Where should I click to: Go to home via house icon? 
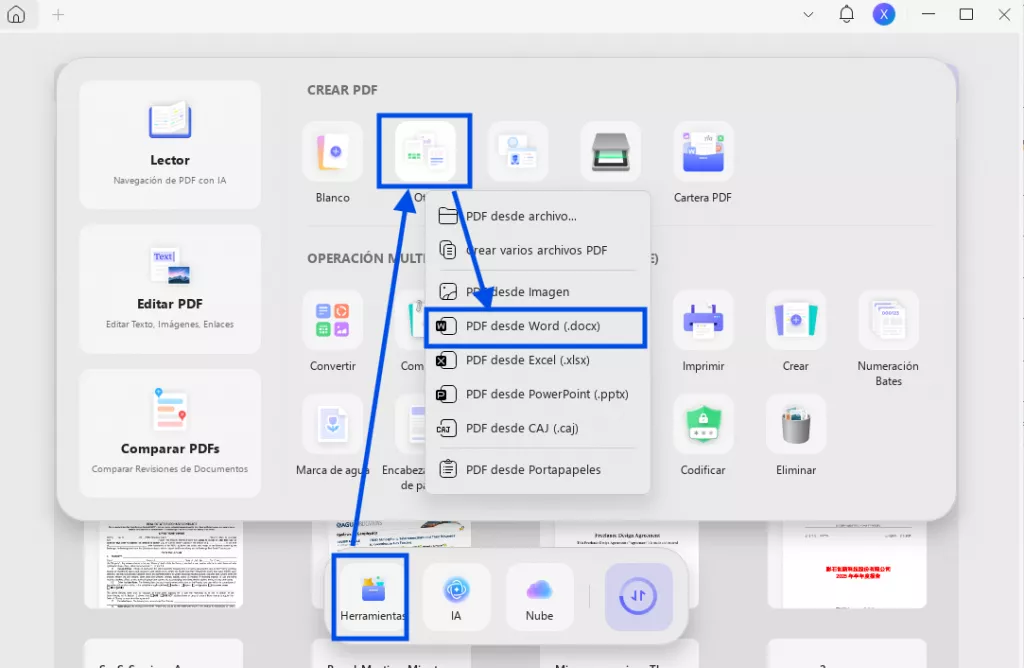[16, 14]
